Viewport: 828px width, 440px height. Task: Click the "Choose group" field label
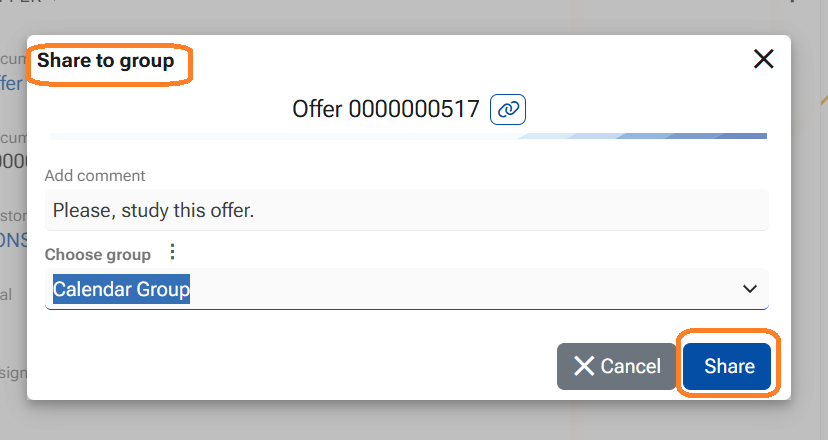pyautogui.click(x=98, y=254)
